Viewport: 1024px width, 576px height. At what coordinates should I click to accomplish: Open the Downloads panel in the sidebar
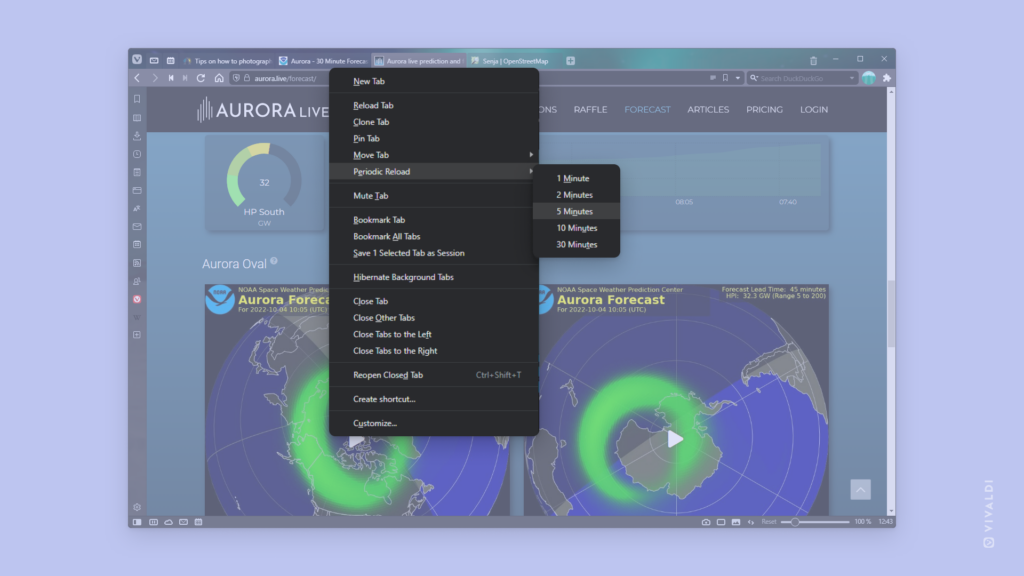[x=137, y=136]
